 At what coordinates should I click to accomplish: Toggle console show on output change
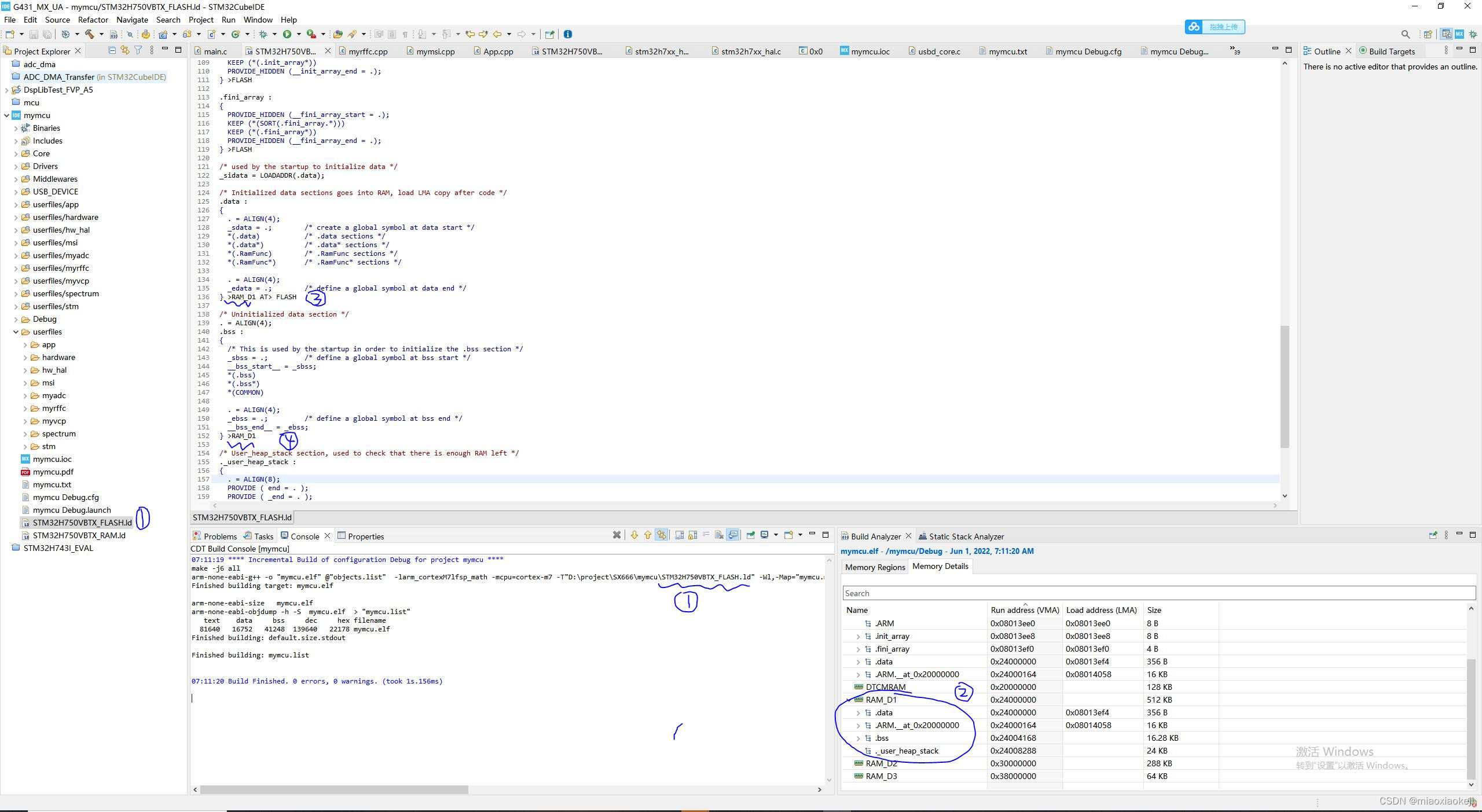(733, 535)
